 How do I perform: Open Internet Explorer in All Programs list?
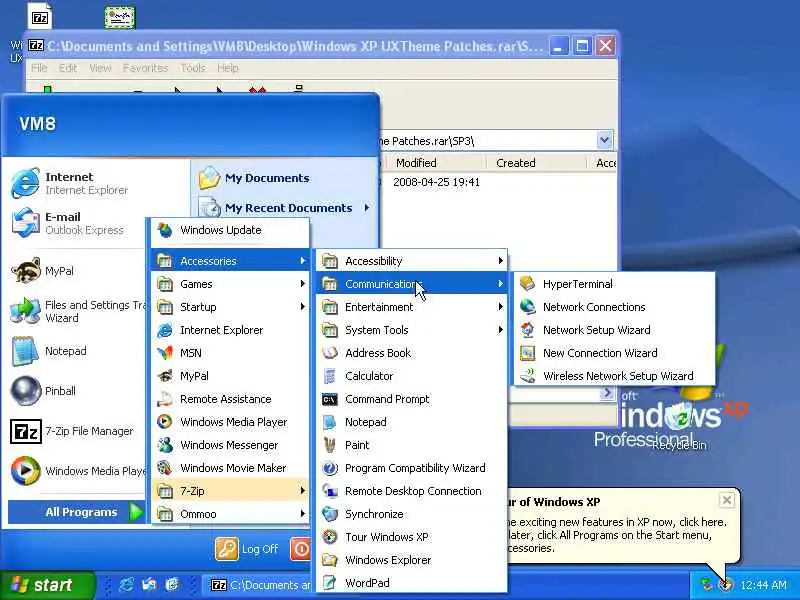[x=231, y=330]
